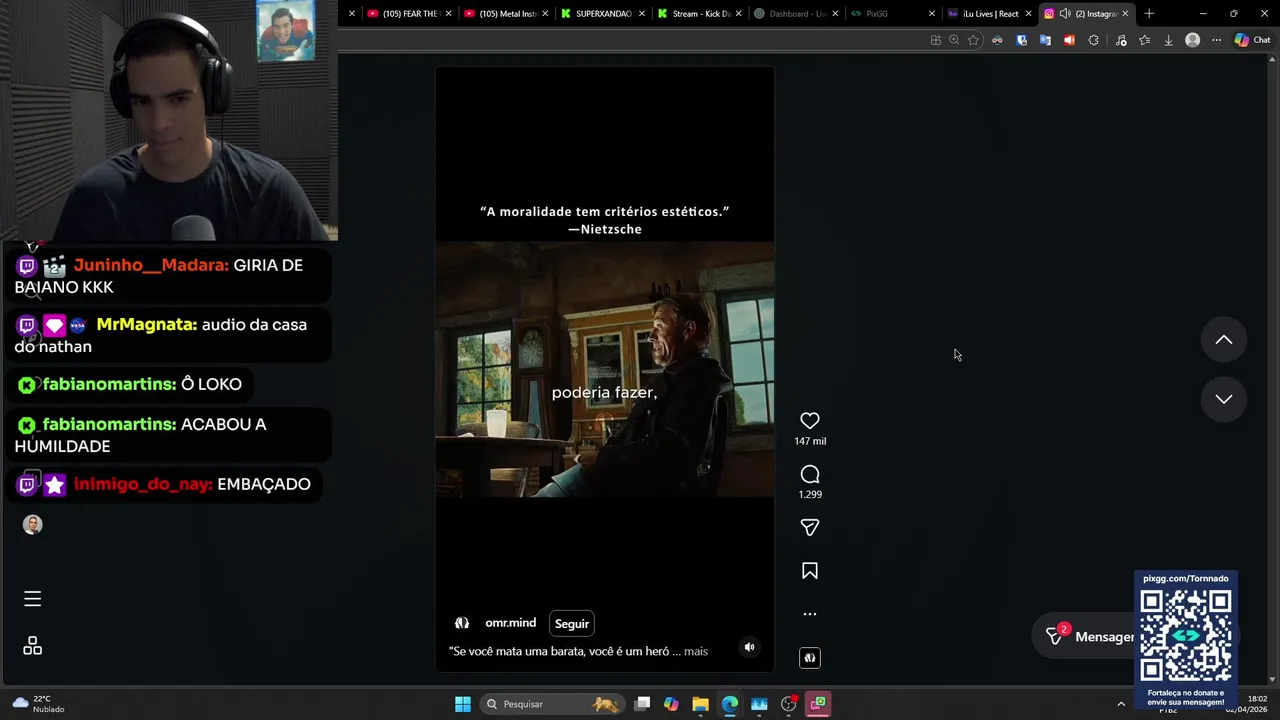This screenshot has width=1280, height=720.
Task: Open the Edge settings three-dot menu
Action: 1216,40
